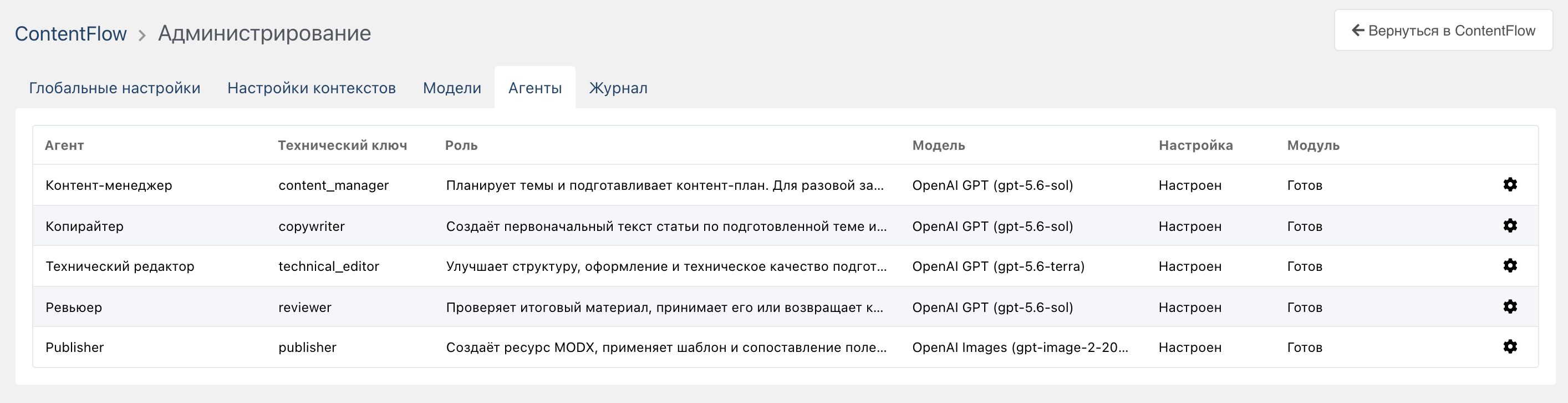Switch to Глобальные настройки tab
The width and height of the screenshot is (1568, 403).
[x=114, y=88]
